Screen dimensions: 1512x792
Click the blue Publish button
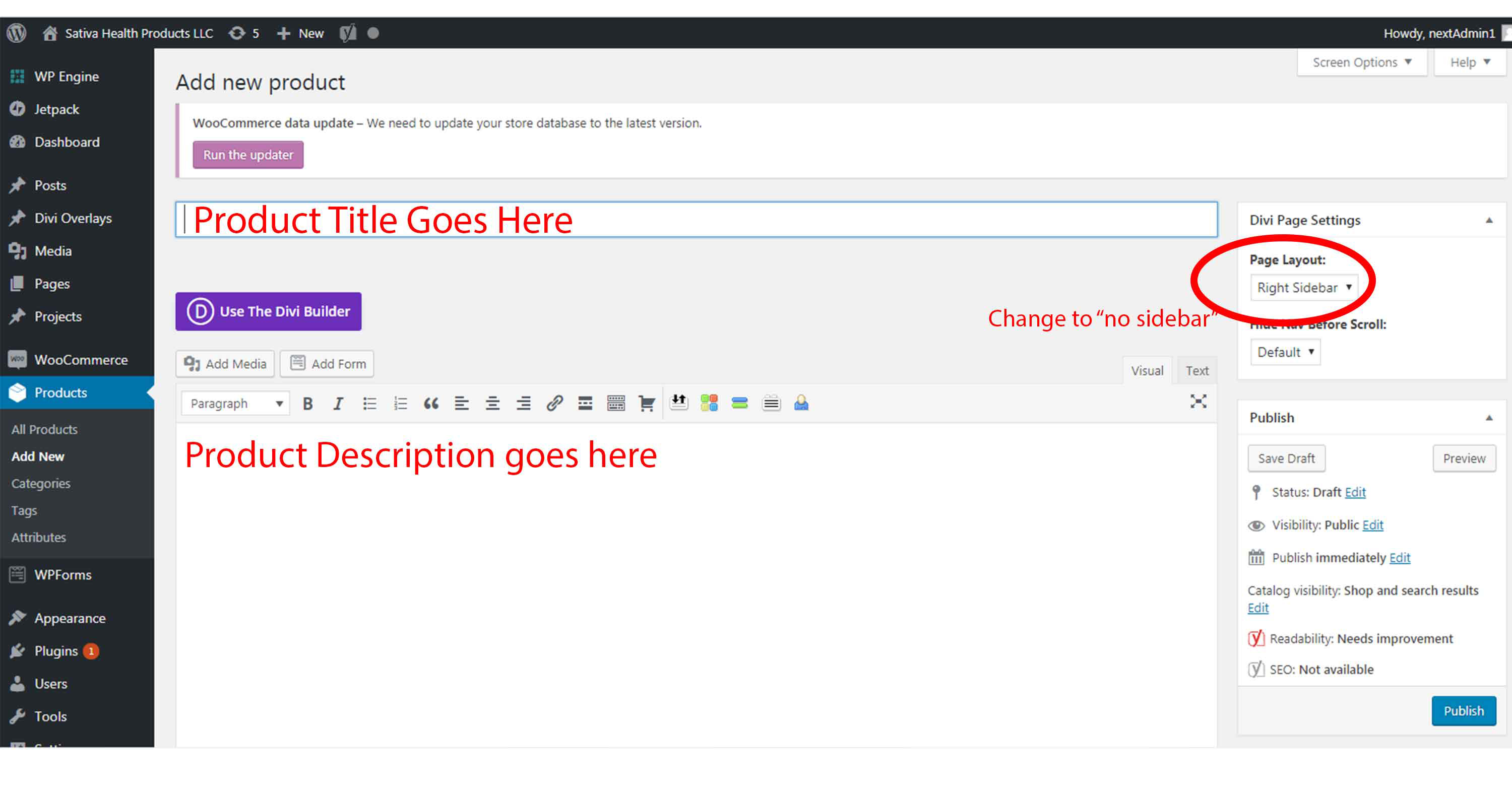[x=1463, y=711]
